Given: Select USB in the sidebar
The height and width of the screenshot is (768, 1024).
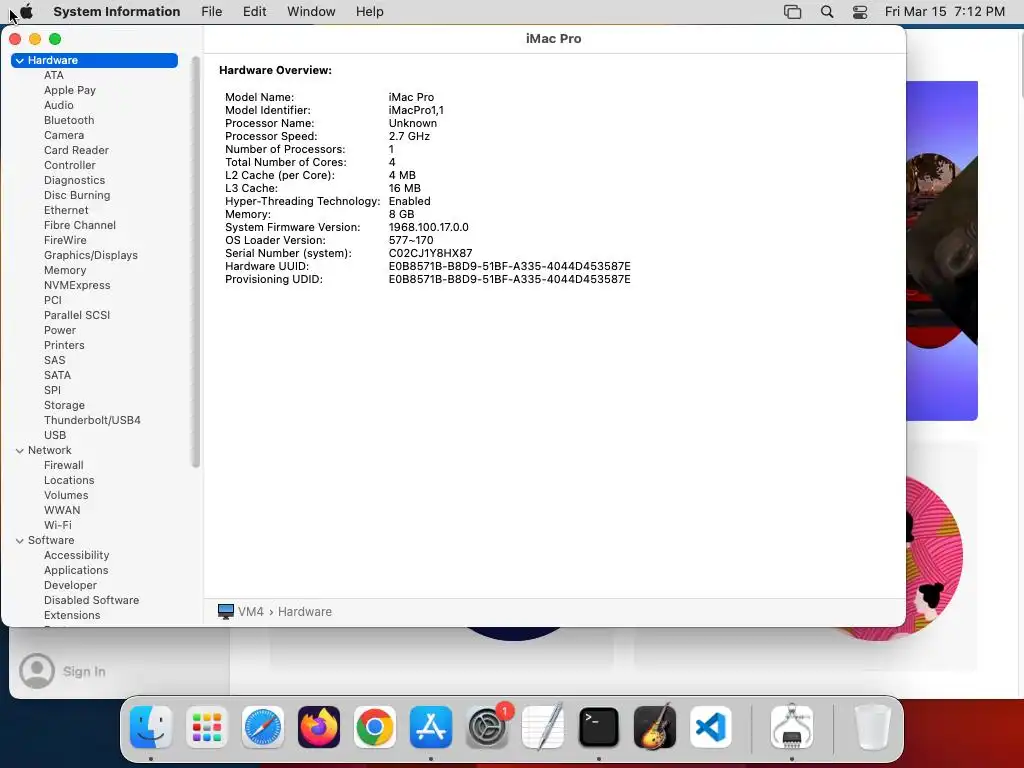Looking at the screenshot, I should pyautogui.click(x=55, y=436).
